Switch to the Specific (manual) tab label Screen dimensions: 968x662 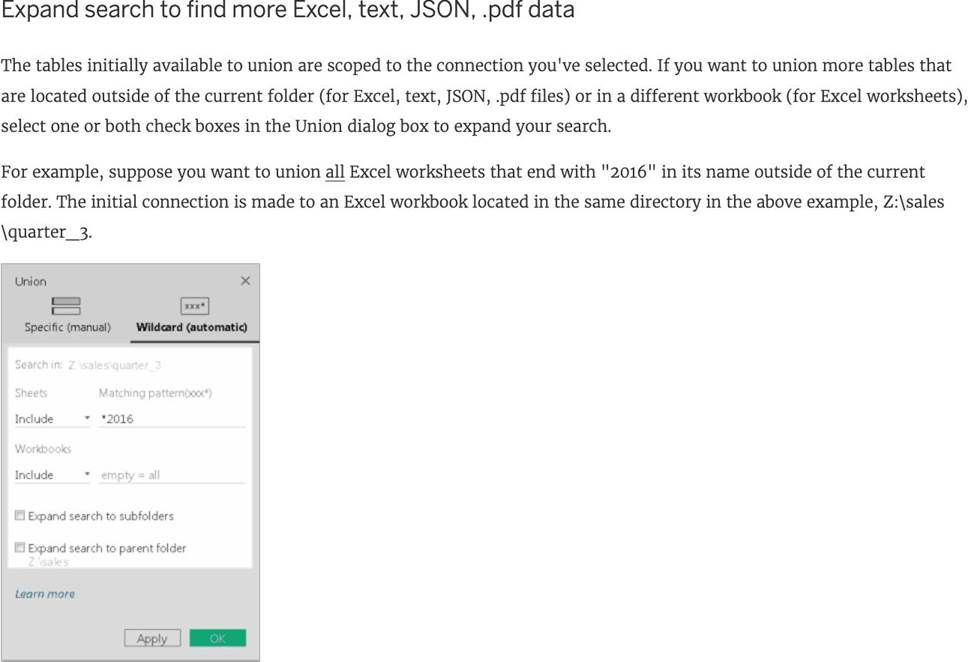[67, 327]
